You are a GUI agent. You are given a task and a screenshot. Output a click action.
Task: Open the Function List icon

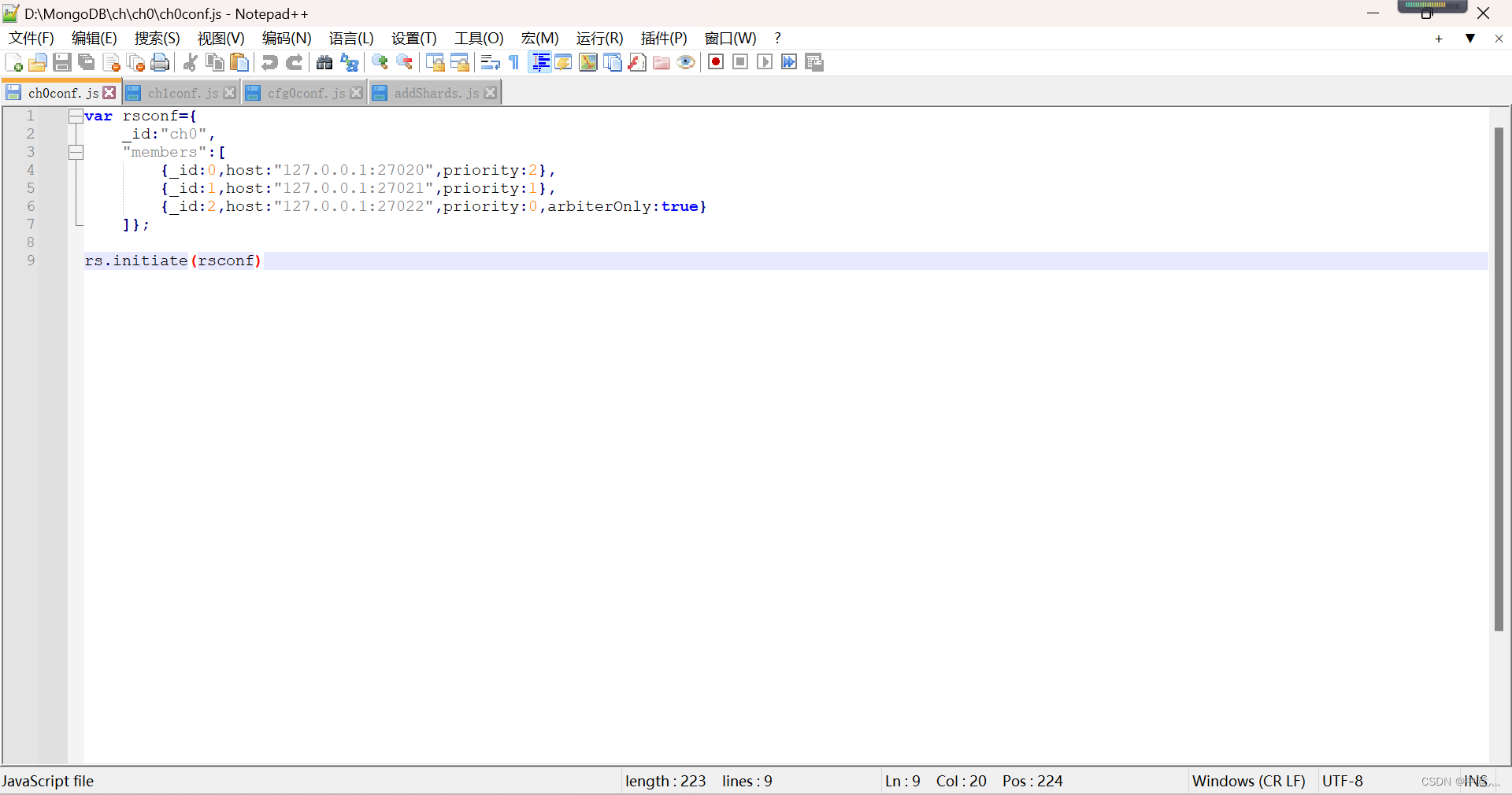pos(637,62)
